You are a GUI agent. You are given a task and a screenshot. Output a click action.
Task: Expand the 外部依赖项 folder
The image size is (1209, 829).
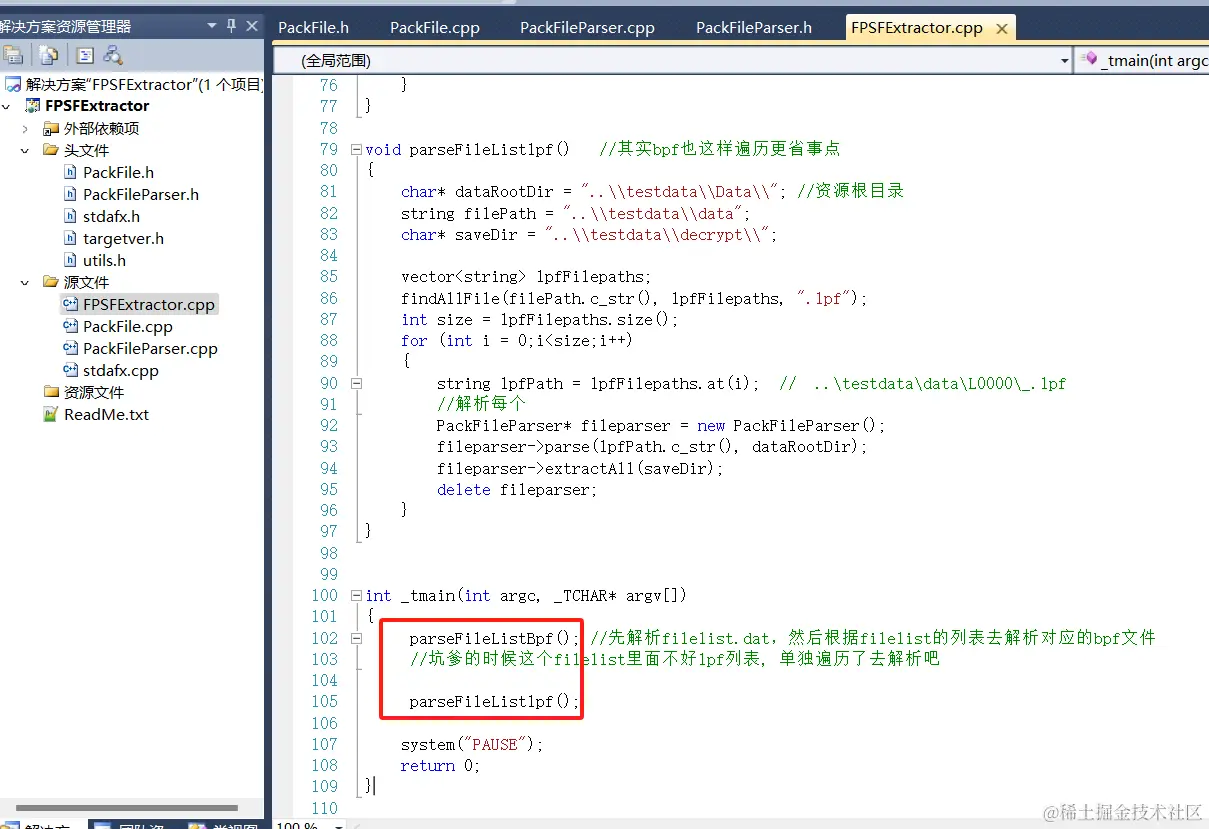click(25, 129)
